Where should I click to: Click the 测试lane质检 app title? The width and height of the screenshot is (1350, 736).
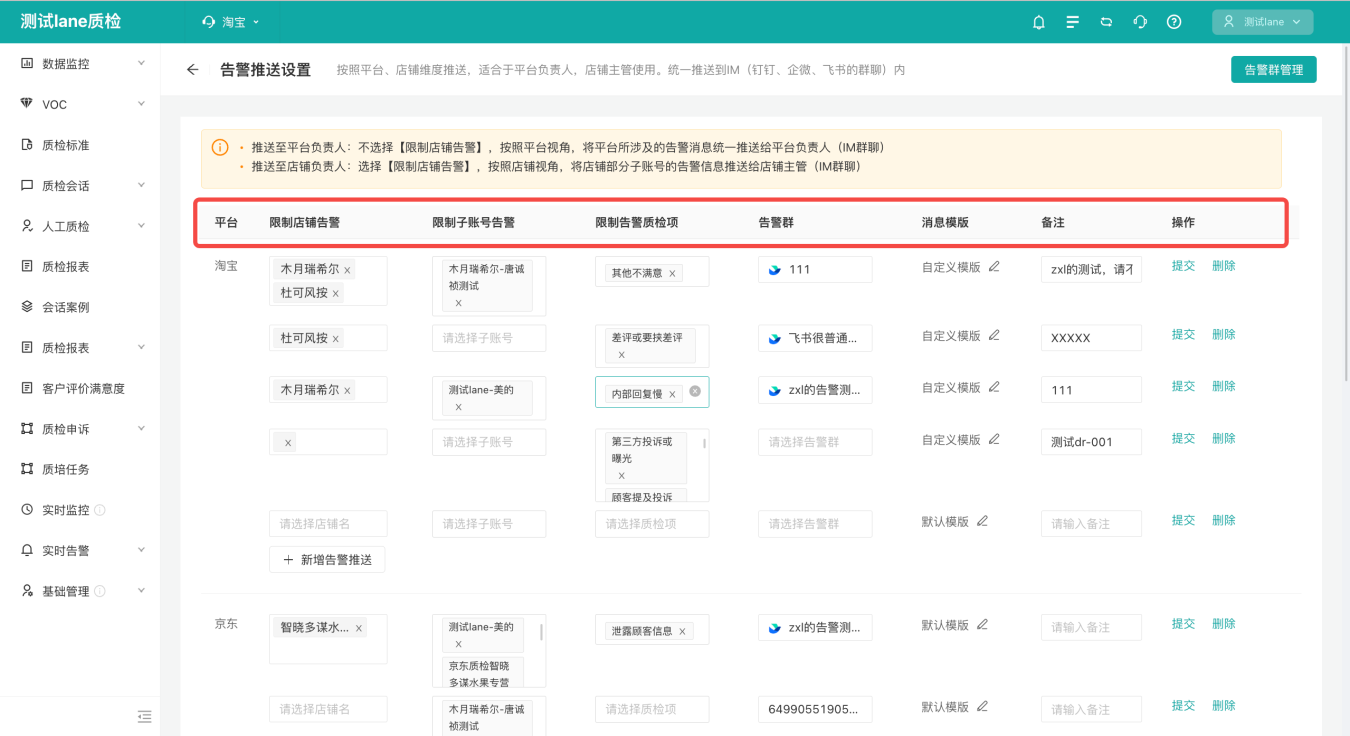click(71, 21)
